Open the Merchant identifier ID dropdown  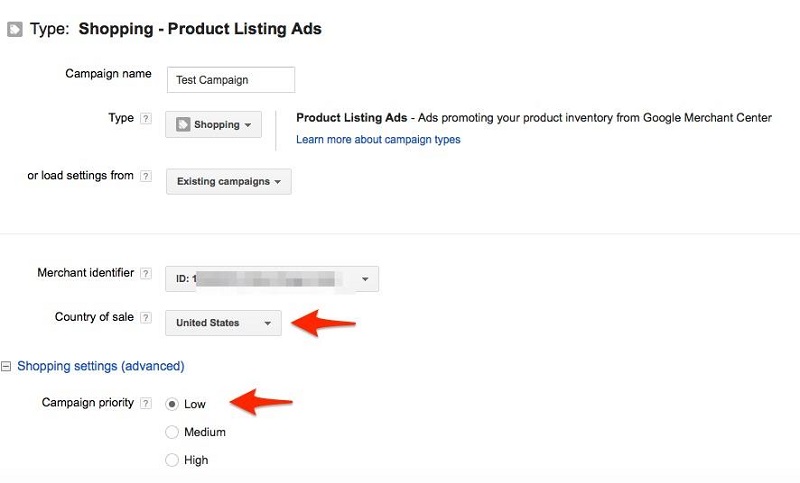pyautogui.click(x=271, y=279)
